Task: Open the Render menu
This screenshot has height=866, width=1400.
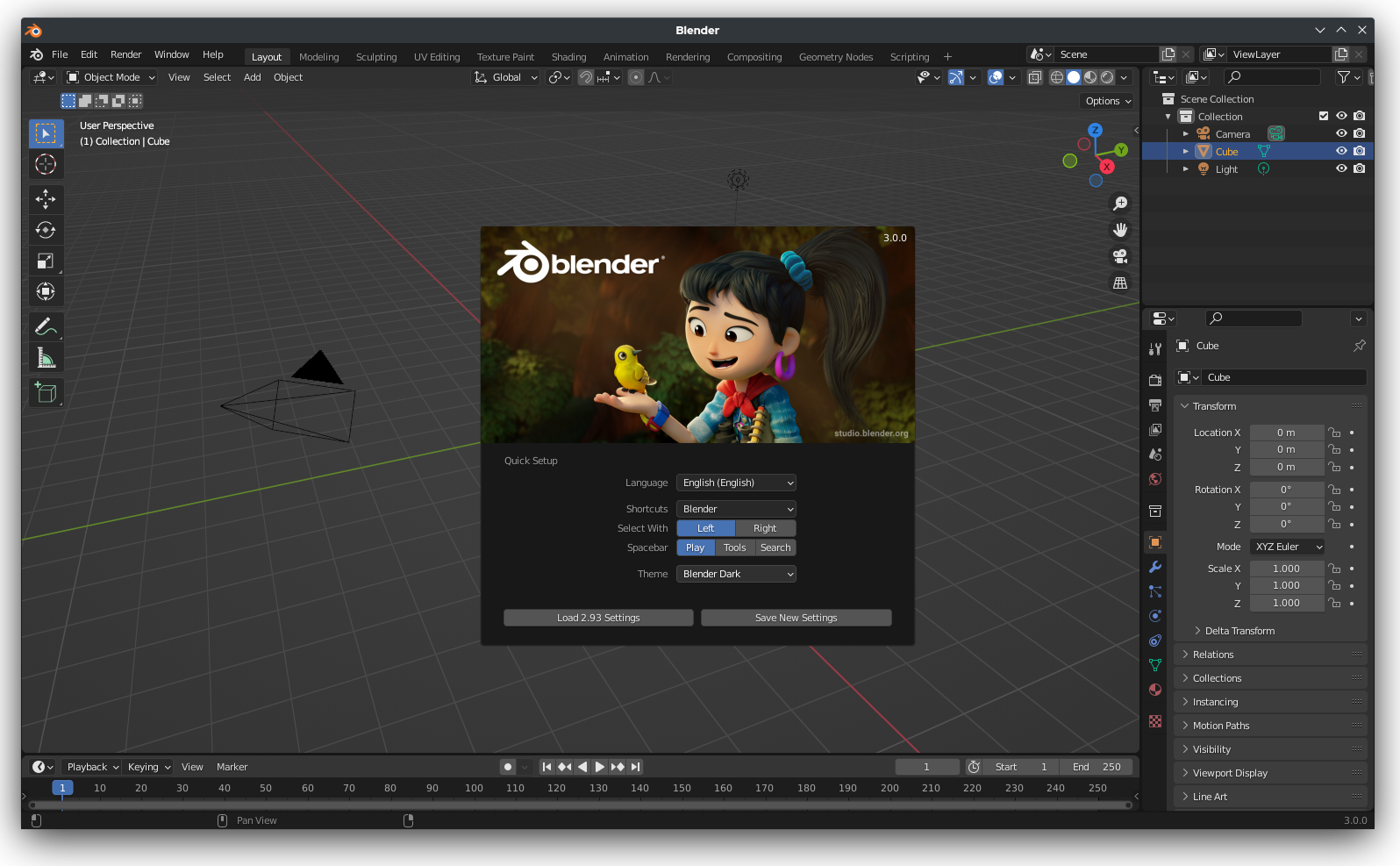Action: [x=125, y=54]
